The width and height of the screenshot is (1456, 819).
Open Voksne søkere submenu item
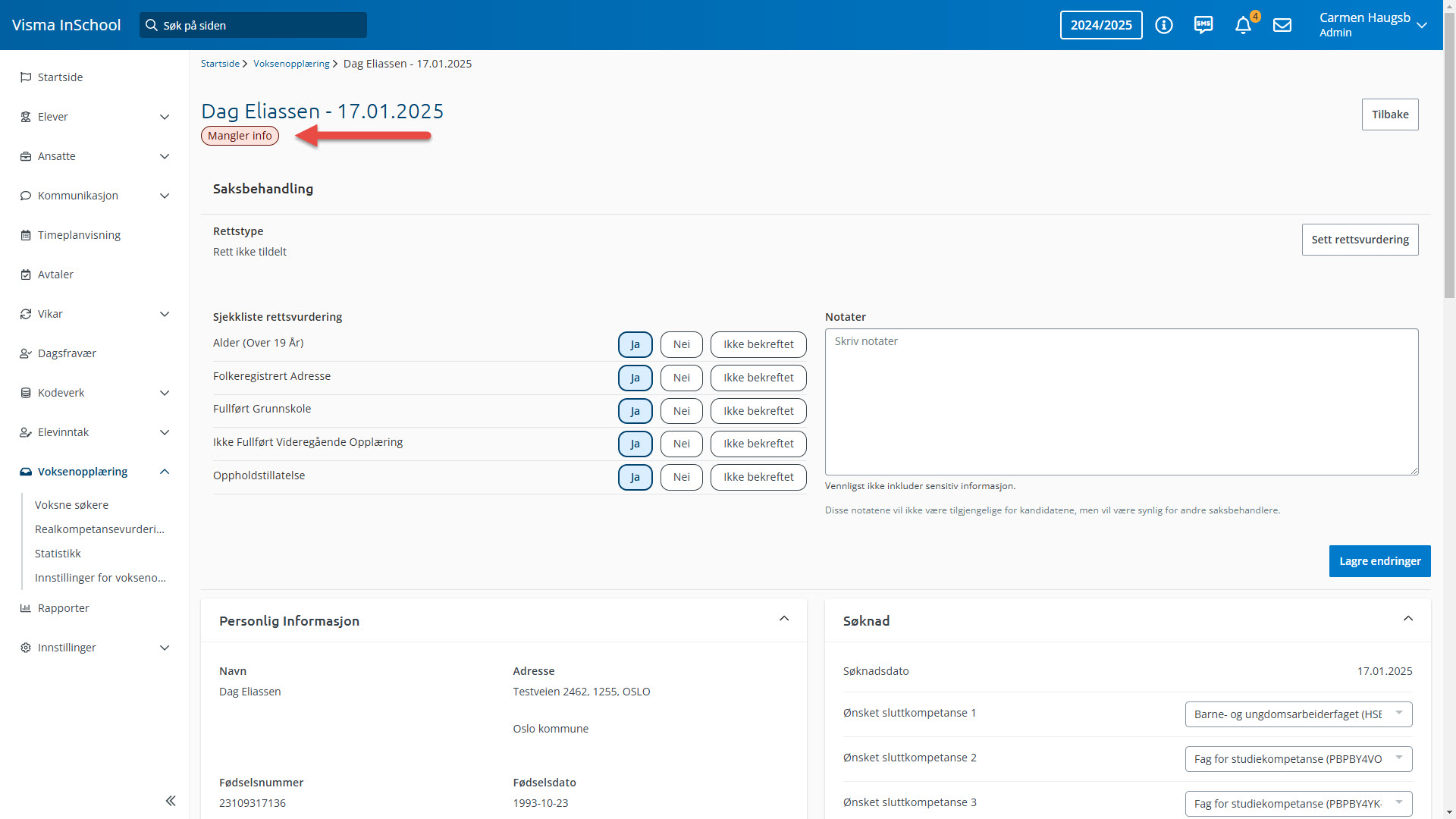[71, 505]
